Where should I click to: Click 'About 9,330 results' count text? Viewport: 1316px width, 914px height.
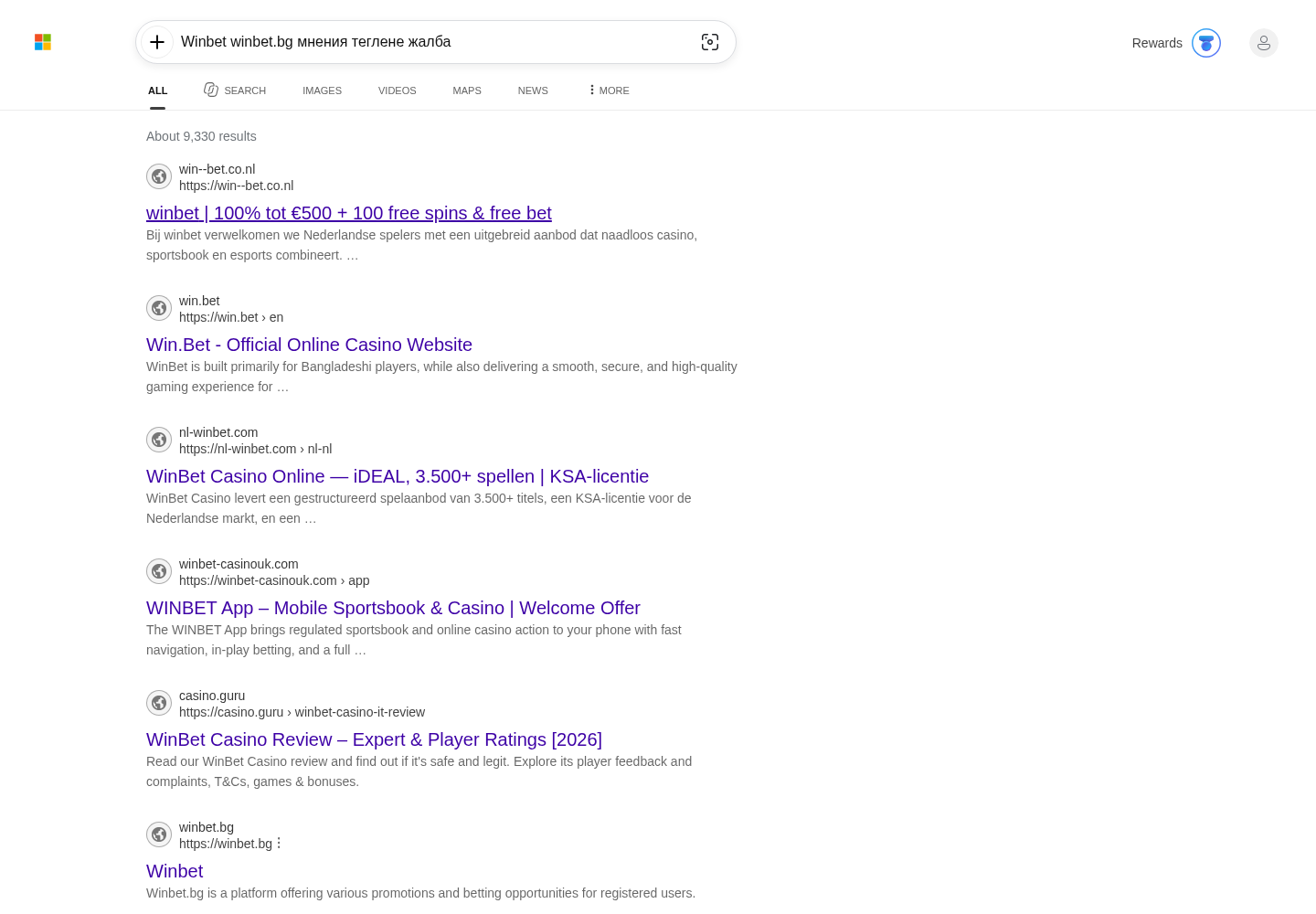pos(201,136)
